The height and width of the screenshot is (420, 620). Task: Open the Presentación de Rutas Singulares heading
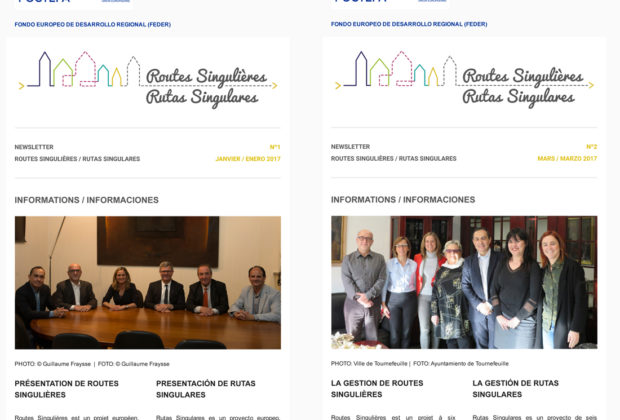pos(206,389)
